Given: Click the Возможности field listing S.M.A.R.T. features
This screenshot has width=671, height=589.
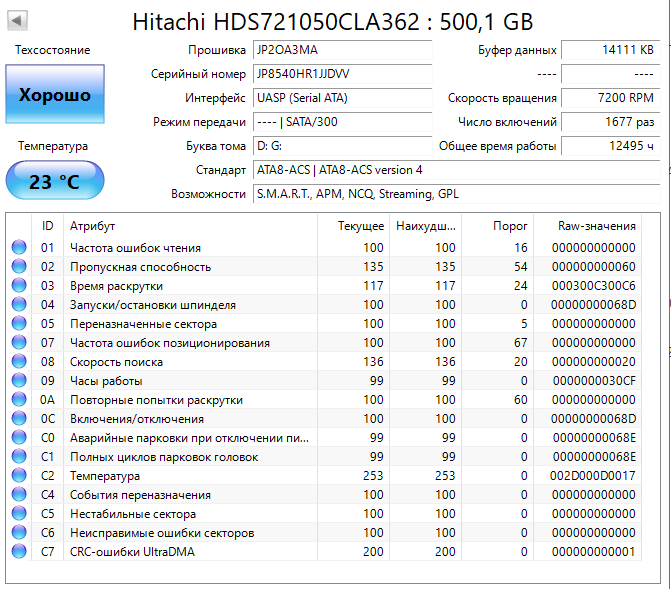Looking at the screenshot, I should [x=456, y=194].
